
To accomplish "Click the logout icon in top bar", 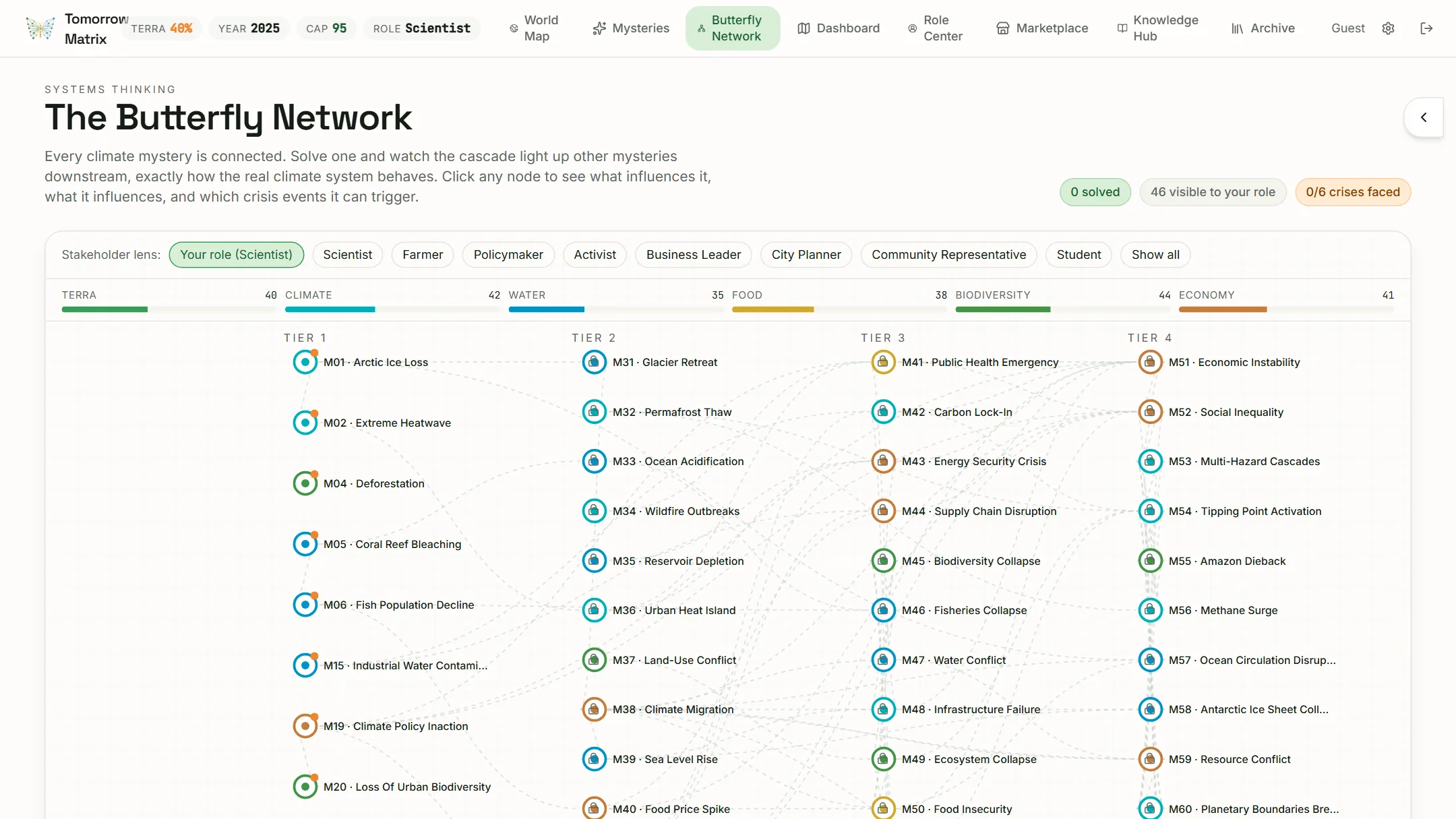I will pyautogui.click(x=1426, y=28).
